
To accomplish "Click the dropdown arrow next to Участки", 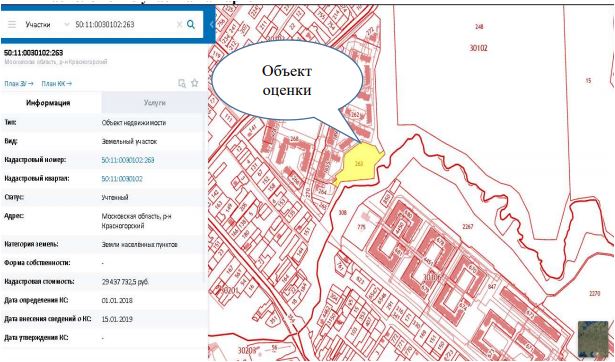I will tap(66, 25).
